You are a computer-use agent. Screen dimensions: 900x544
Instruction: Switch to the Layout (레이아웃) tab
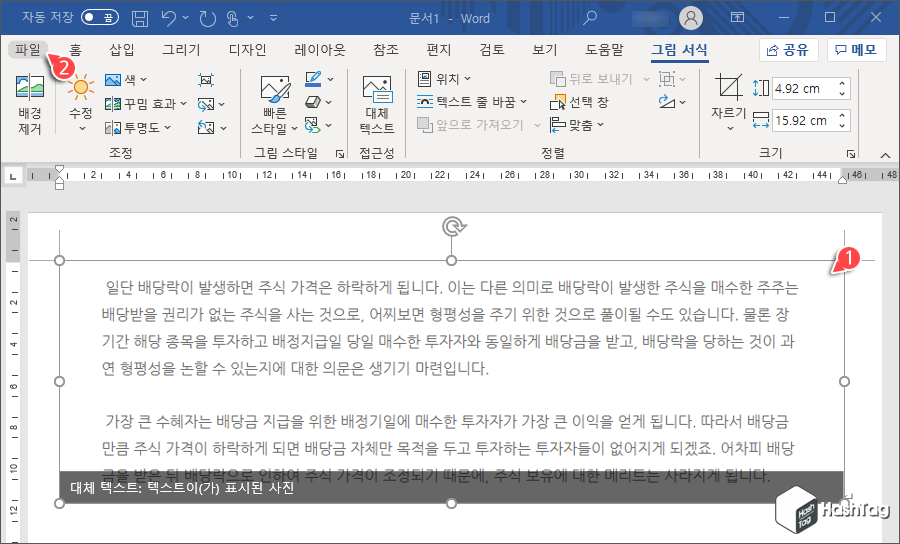[x=320, y=50]
